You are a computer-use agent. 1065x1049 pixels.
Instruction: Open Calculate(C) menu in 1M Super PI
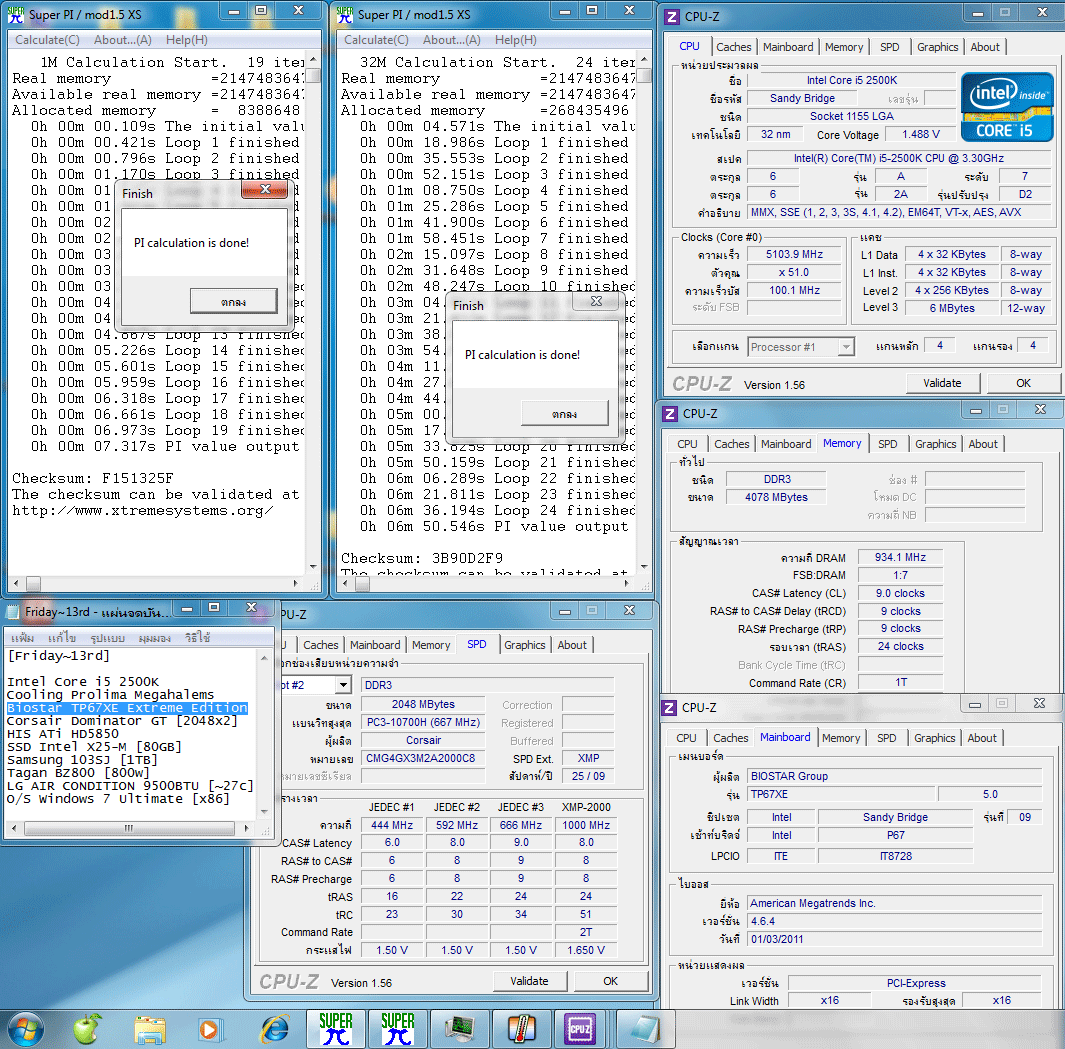pos(47,40)
